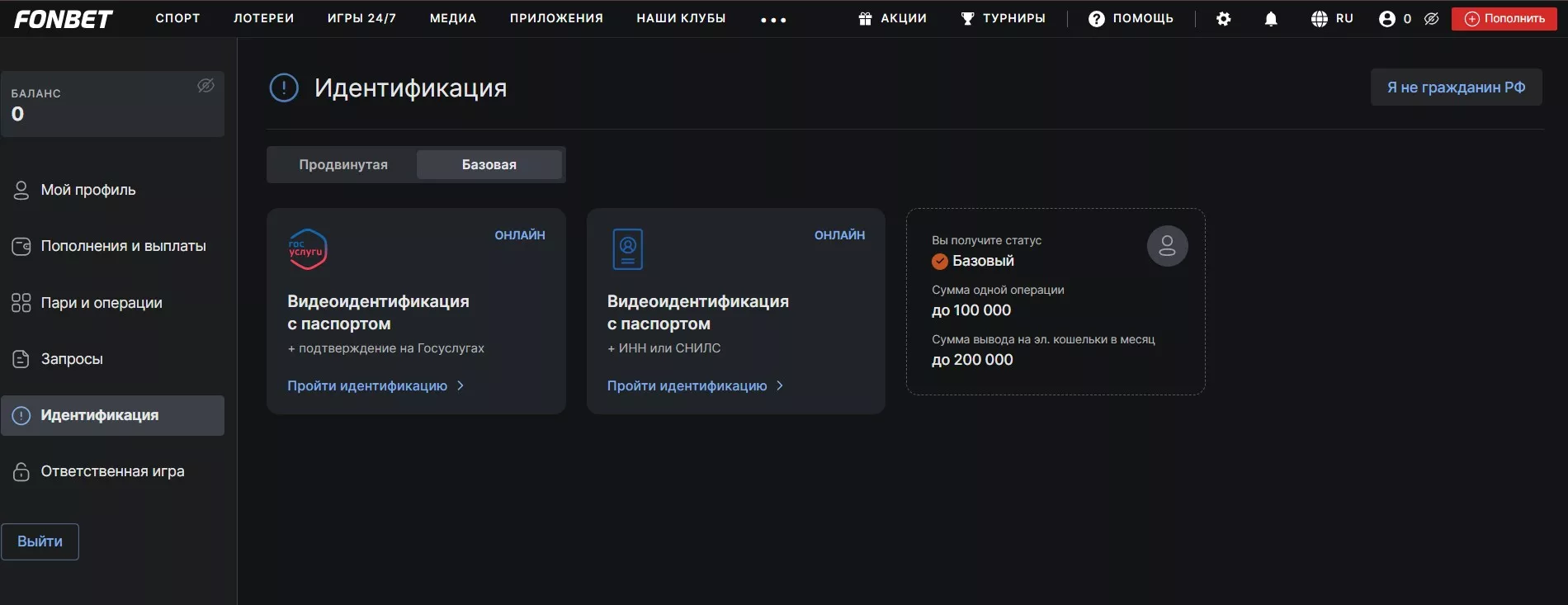Toggle header balance visibility eye

point(1432,18)
